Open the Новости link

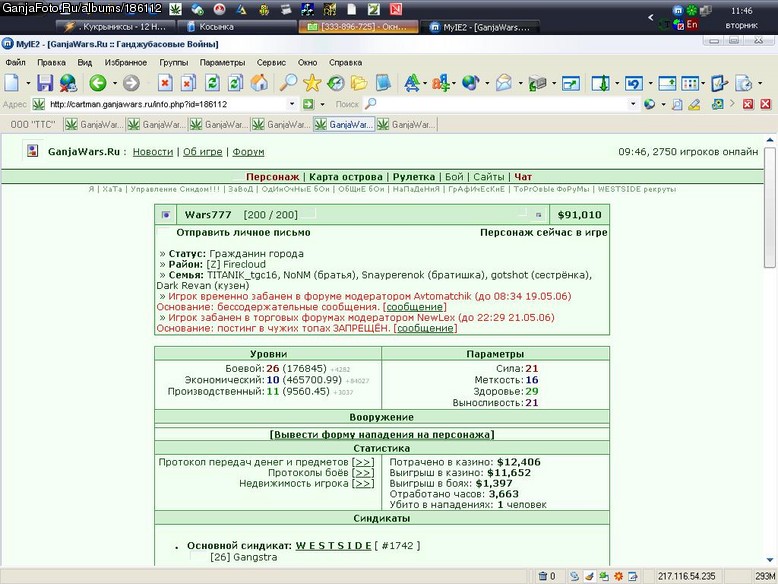[x=153, y=152]
